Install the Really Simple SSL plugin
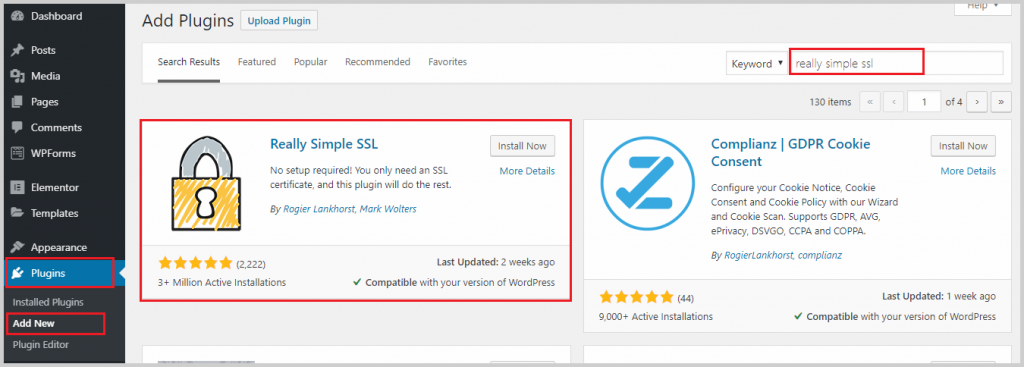The width and height of the screenshot is (1024, 367). [x=522, y=146]
